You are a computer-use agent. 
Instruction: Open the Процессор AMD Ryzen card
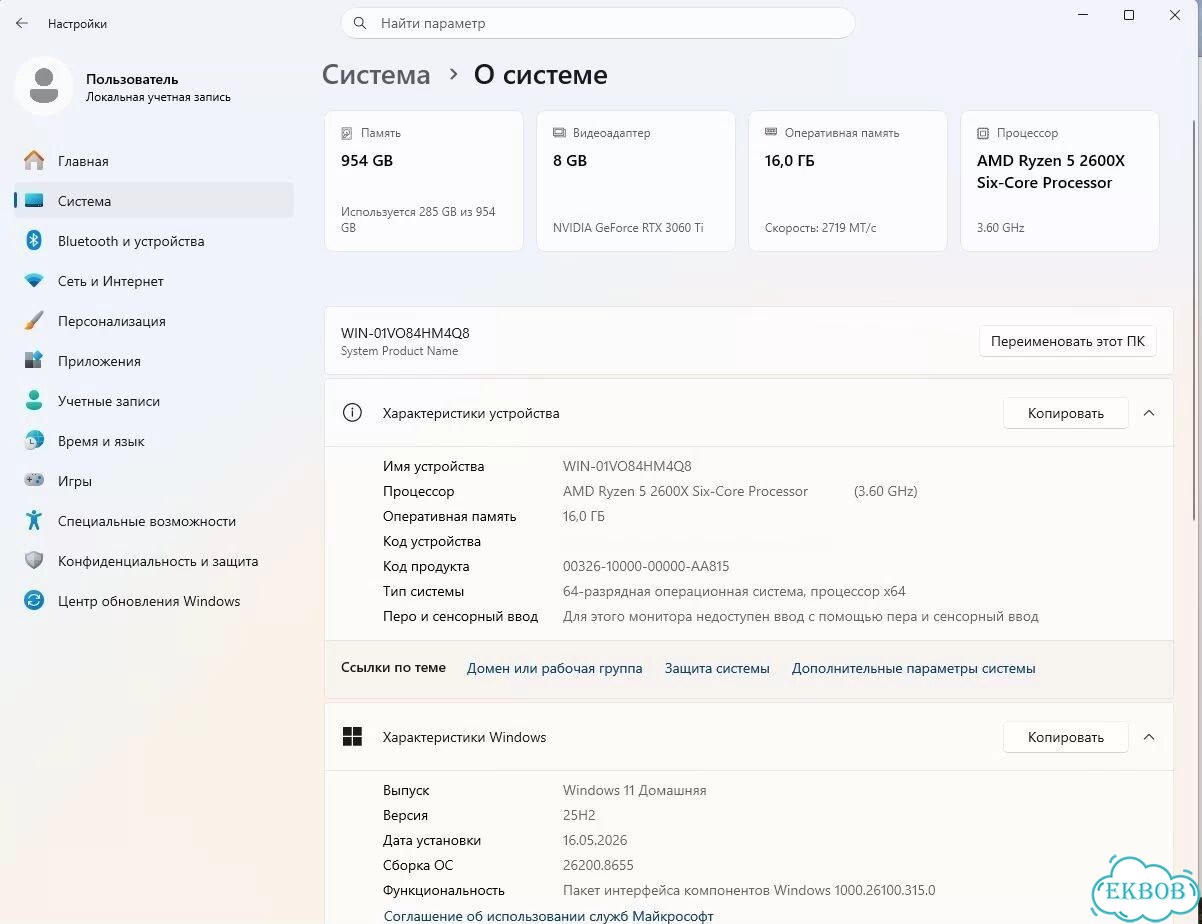click(x=1060, y=181)
